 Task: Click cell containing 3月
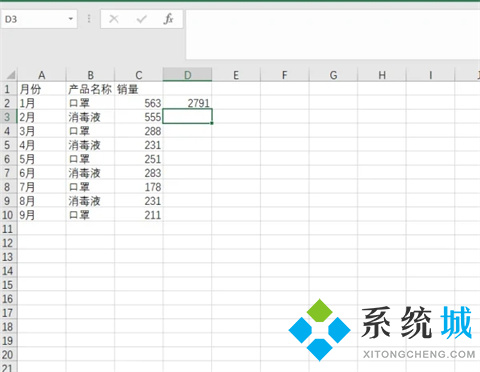(42, 131)
